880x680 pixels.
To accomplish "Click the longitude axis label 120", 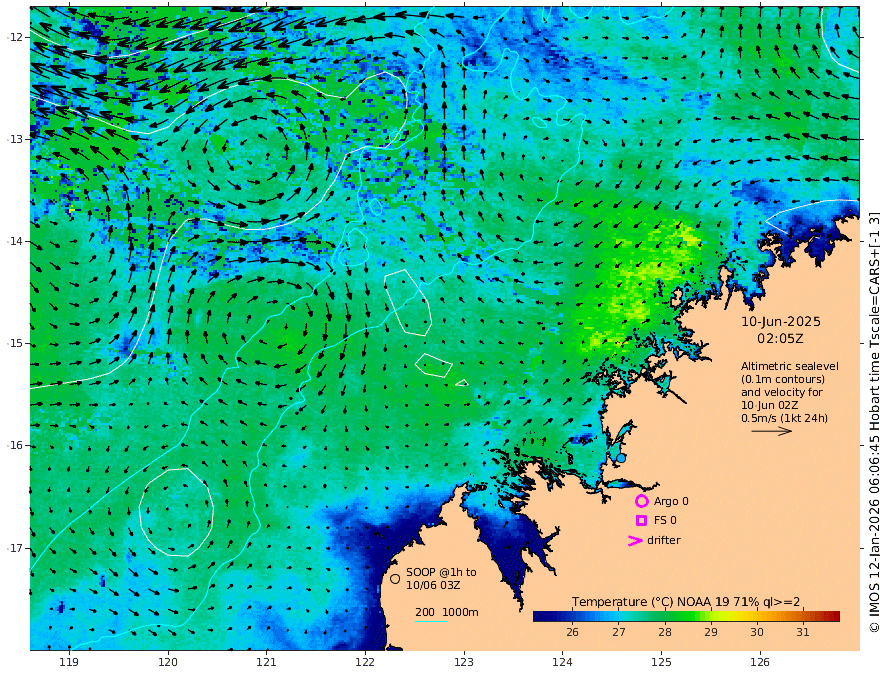I will point(168,663).
